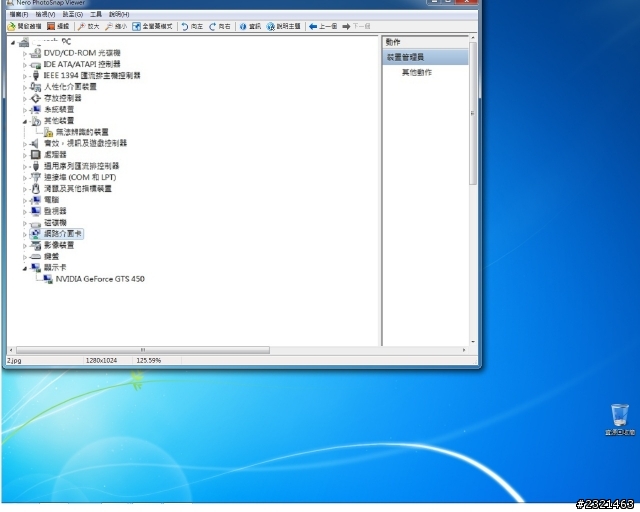640x512 pixels.
Task: Select the 磁碟機 tree row
Action: tap(55, 223)
